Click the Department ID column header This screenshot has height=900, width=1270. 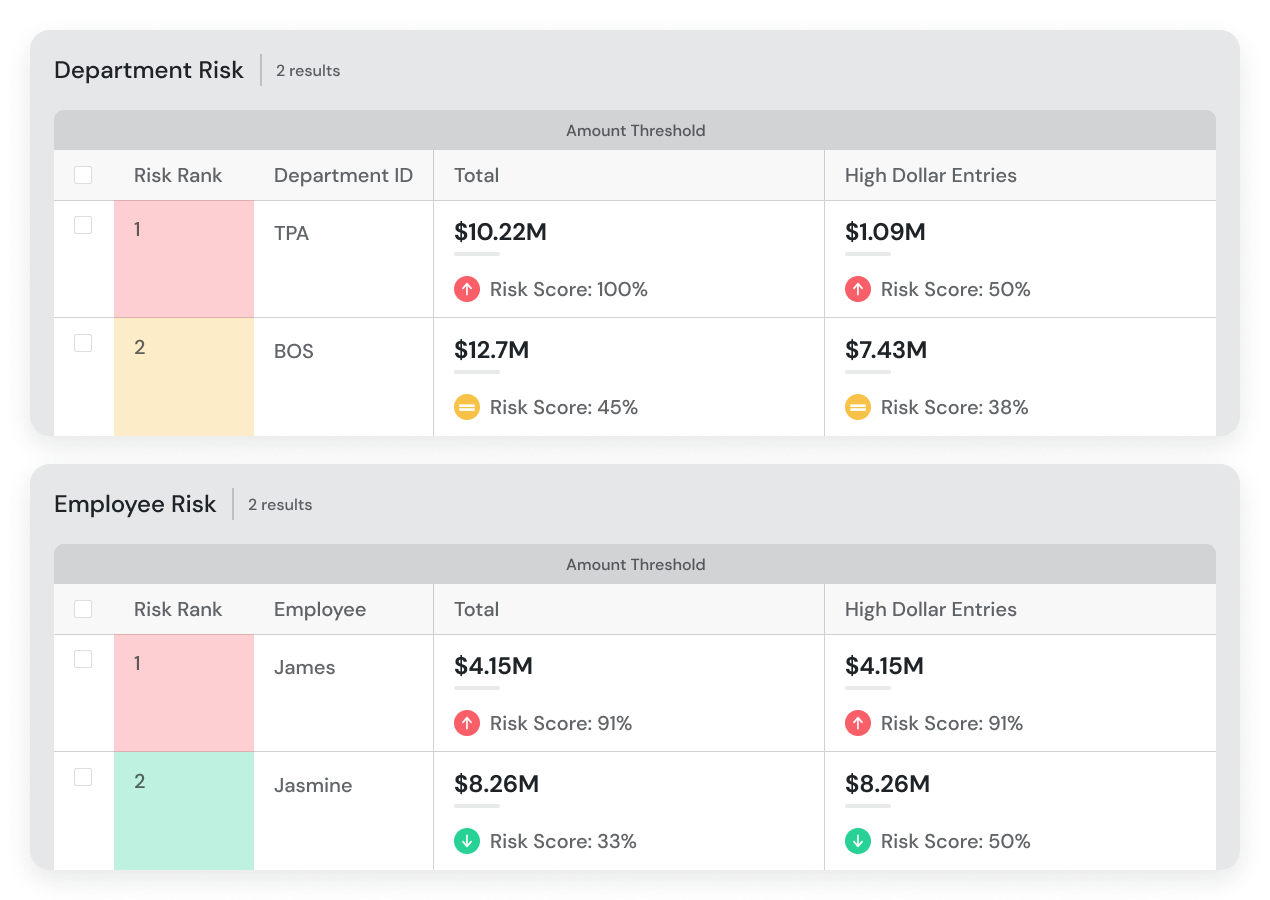coord(343,175)
